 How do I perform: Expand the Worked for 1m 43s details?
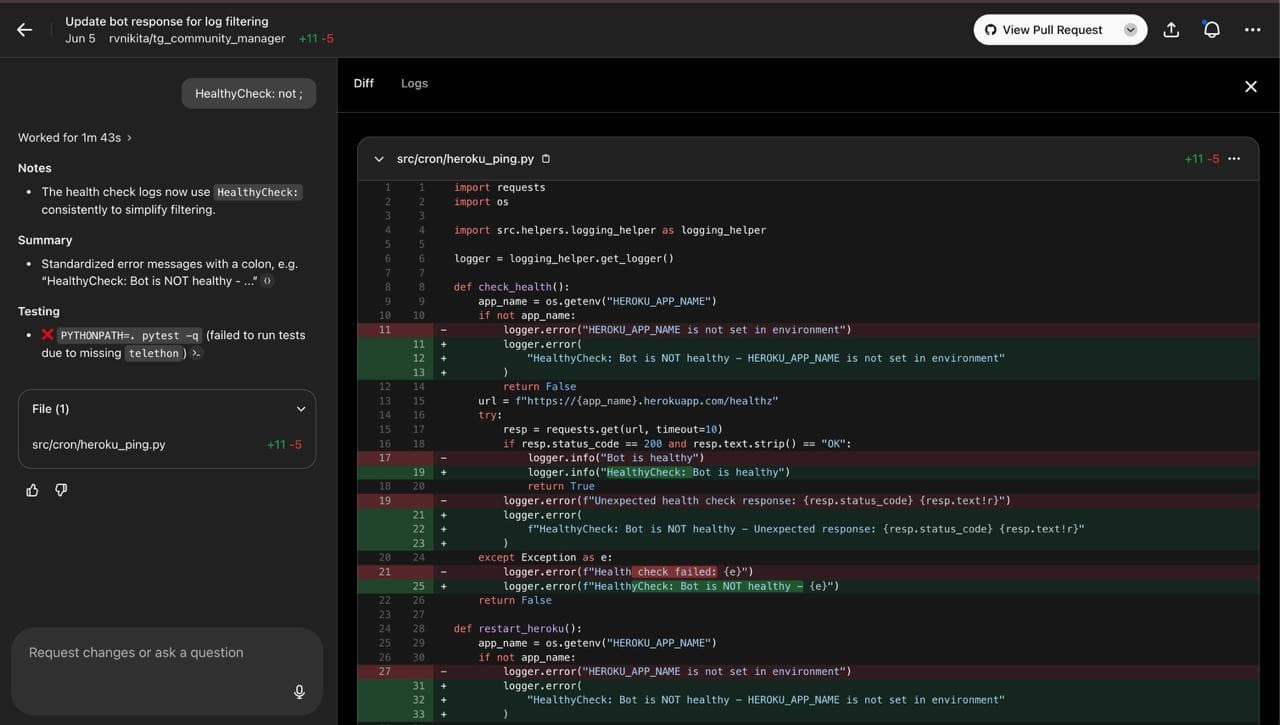[75, 138]
